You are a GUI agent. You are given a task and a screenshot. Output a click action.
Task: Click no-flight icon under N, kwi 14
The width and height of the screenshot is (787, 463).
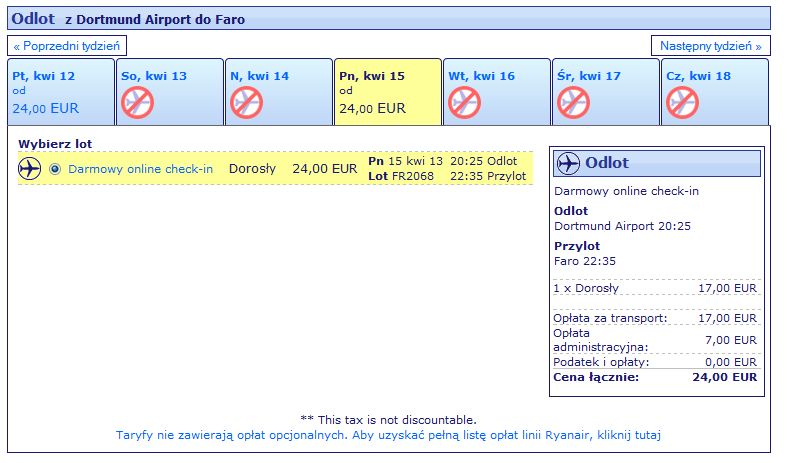pyautogui.click(x=246, y=102)
